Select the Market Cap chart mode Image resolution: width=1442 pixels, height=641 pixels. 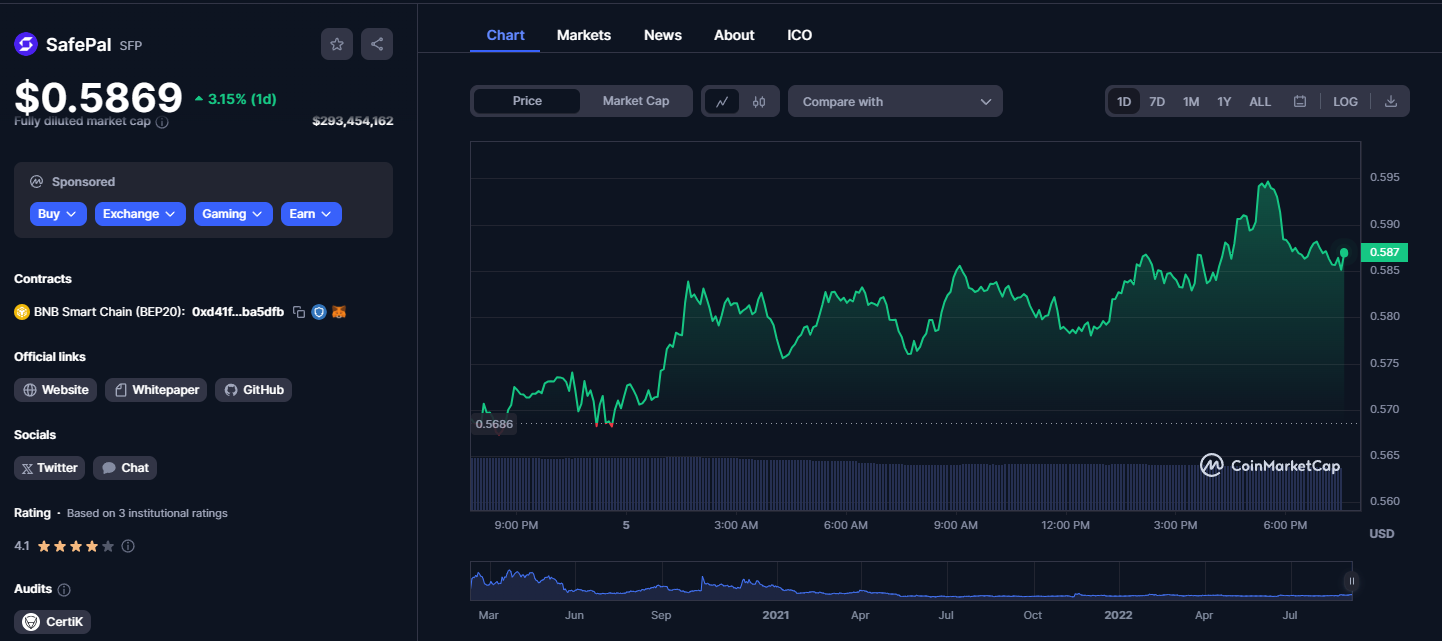636,101
